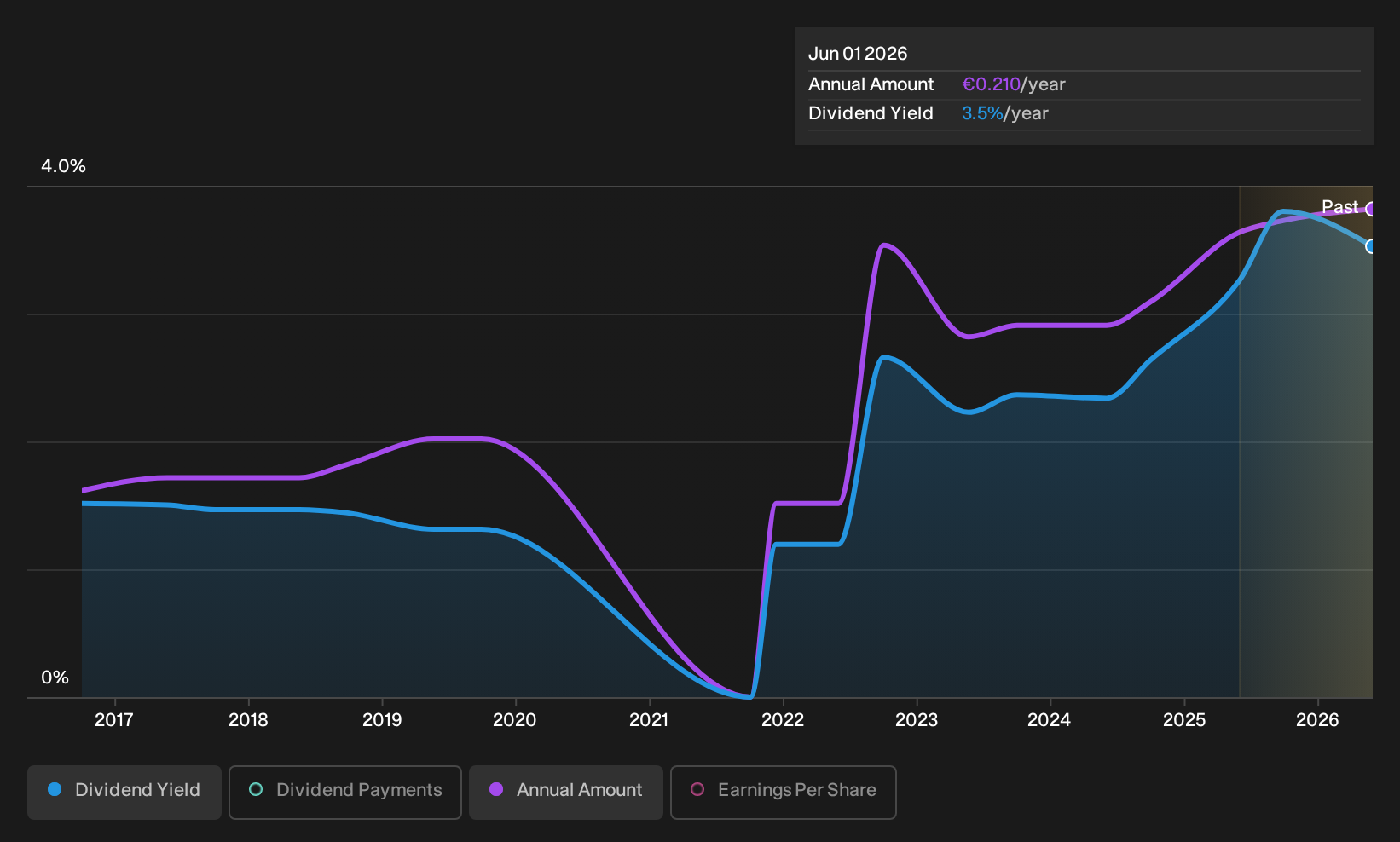Click the Jun 01 2026 tooltip date

858,54
